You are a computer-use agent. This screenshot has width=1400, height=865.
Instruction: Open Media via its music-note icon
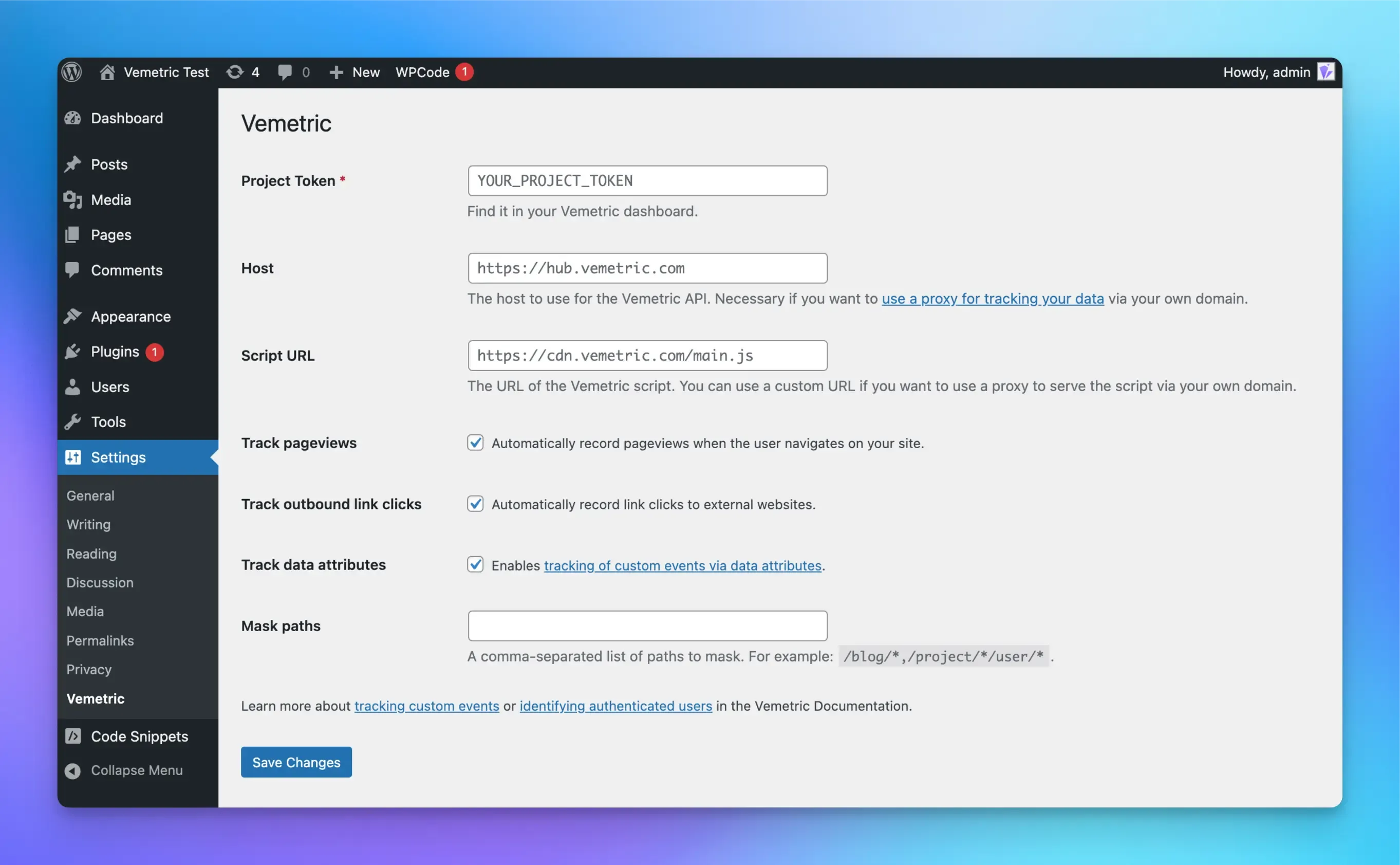(x=72, y=199)
